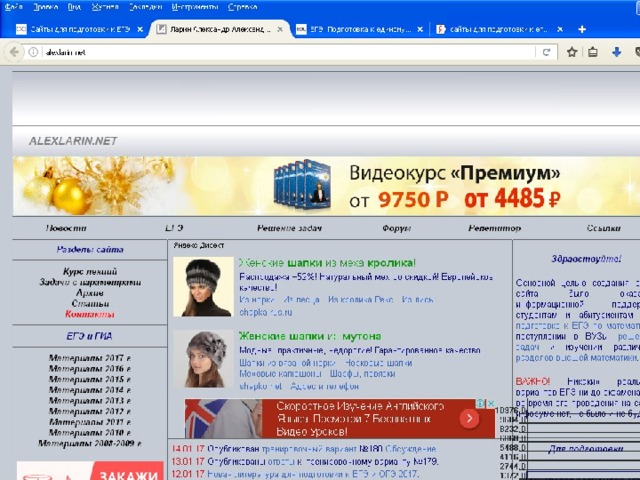Switch to first tab Сайты для подготовки к ЕГЭ

(75, 29)
